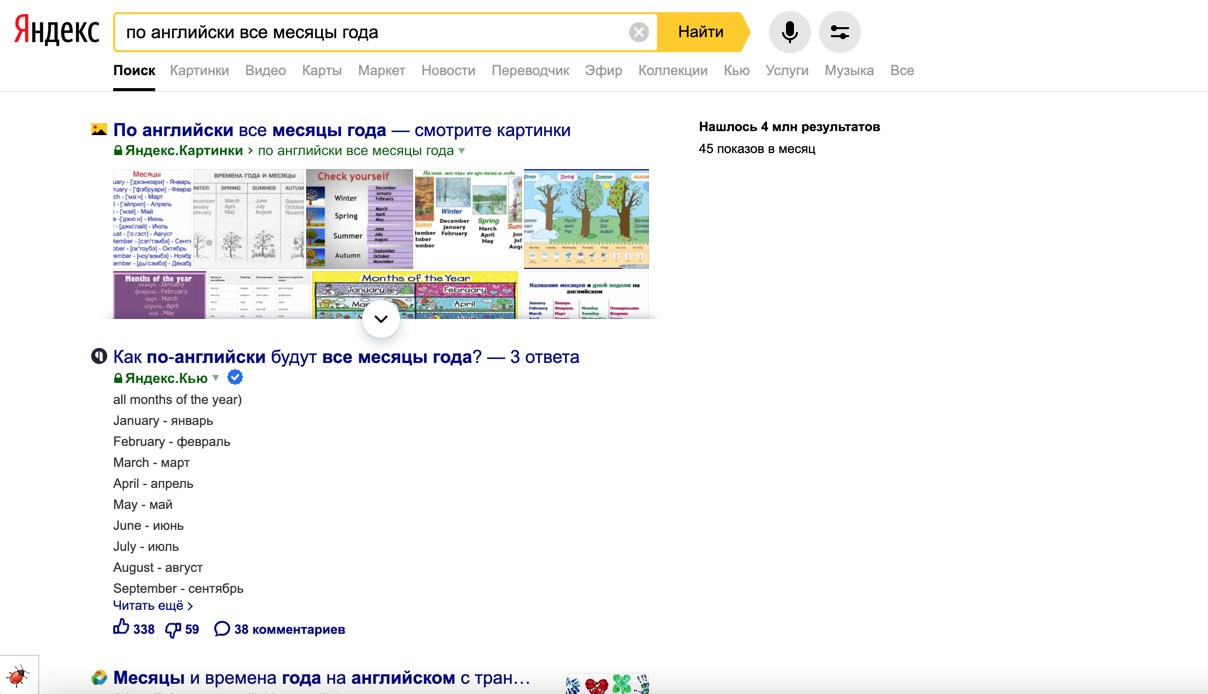
Task: Click the verified badge next to Яндекс.Кью
Action: [x=235, y=378]
